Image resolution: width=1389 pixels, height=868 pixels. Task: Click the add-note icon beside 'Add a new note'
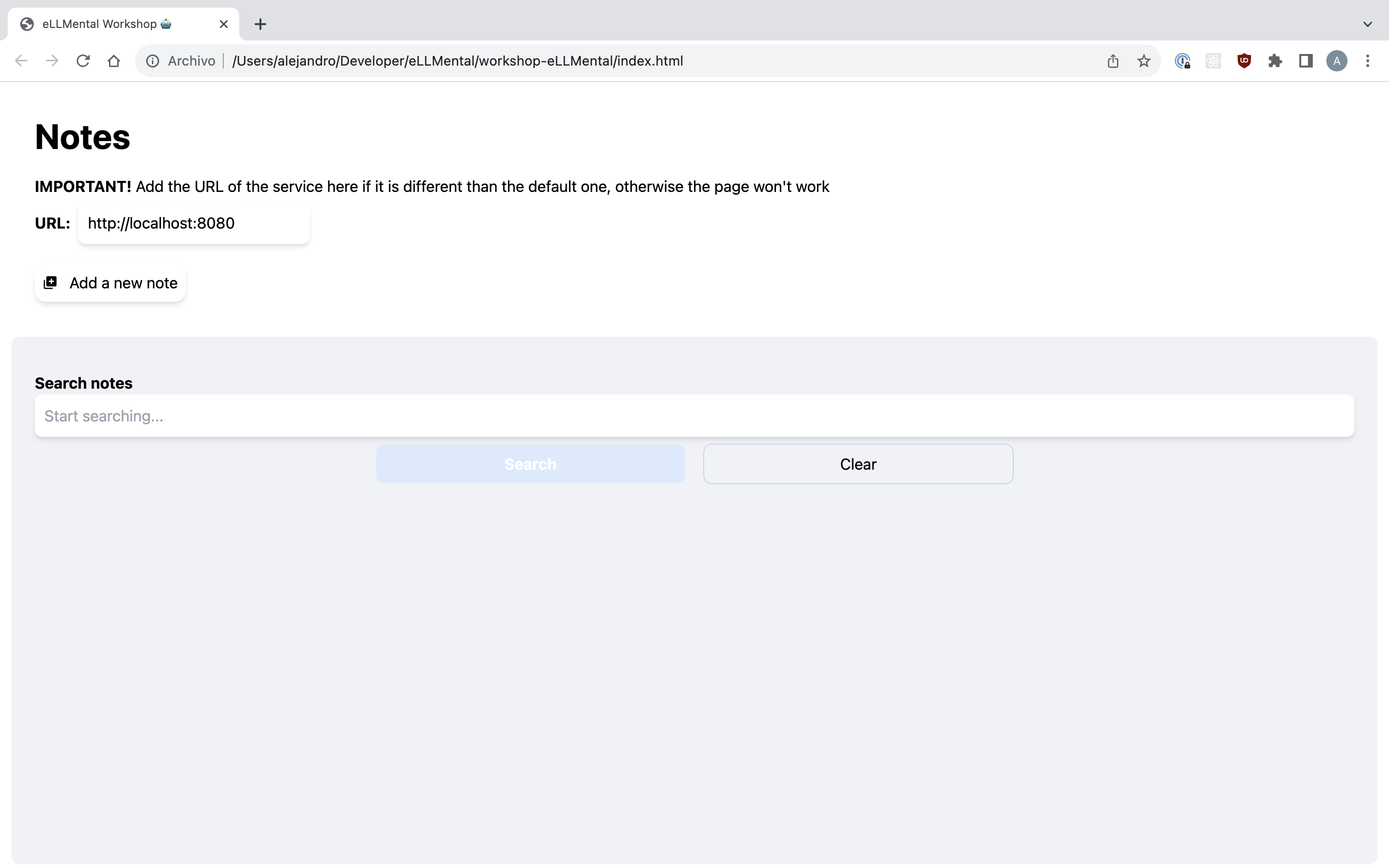click(x=51, y=283)
